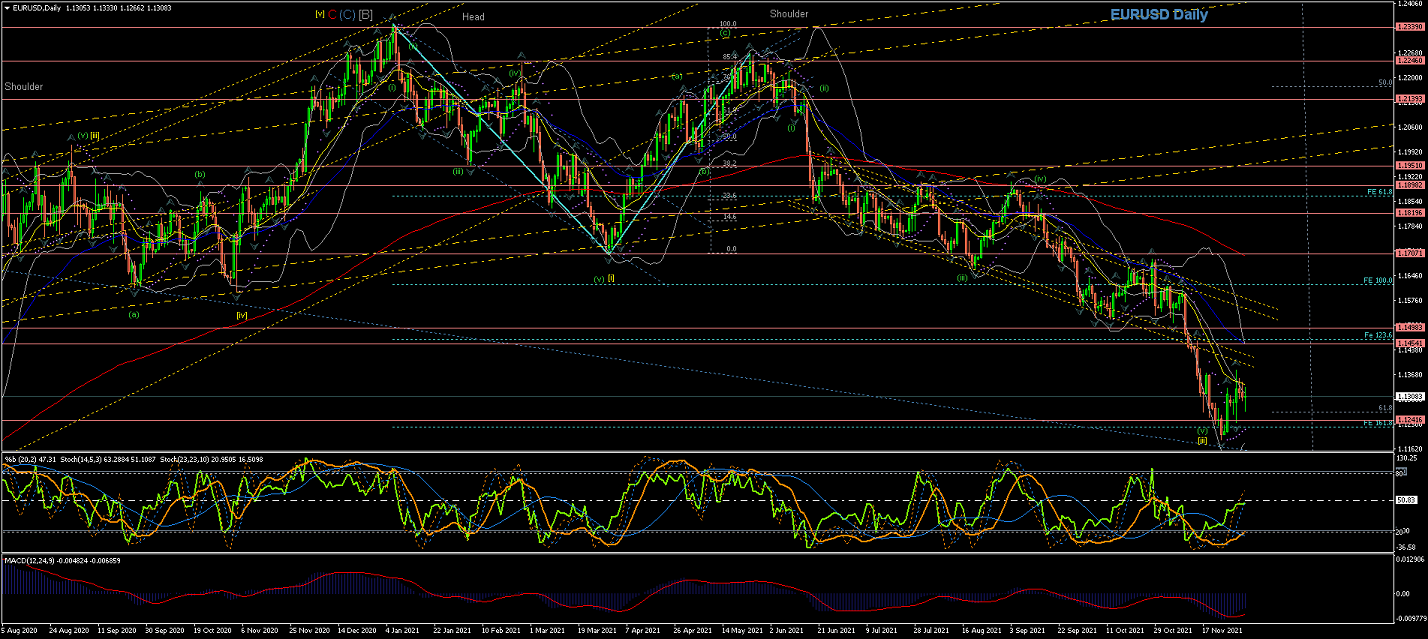
Task: Select the '100.0' Fibonacci retracement level label
Action: coord(728,23)
